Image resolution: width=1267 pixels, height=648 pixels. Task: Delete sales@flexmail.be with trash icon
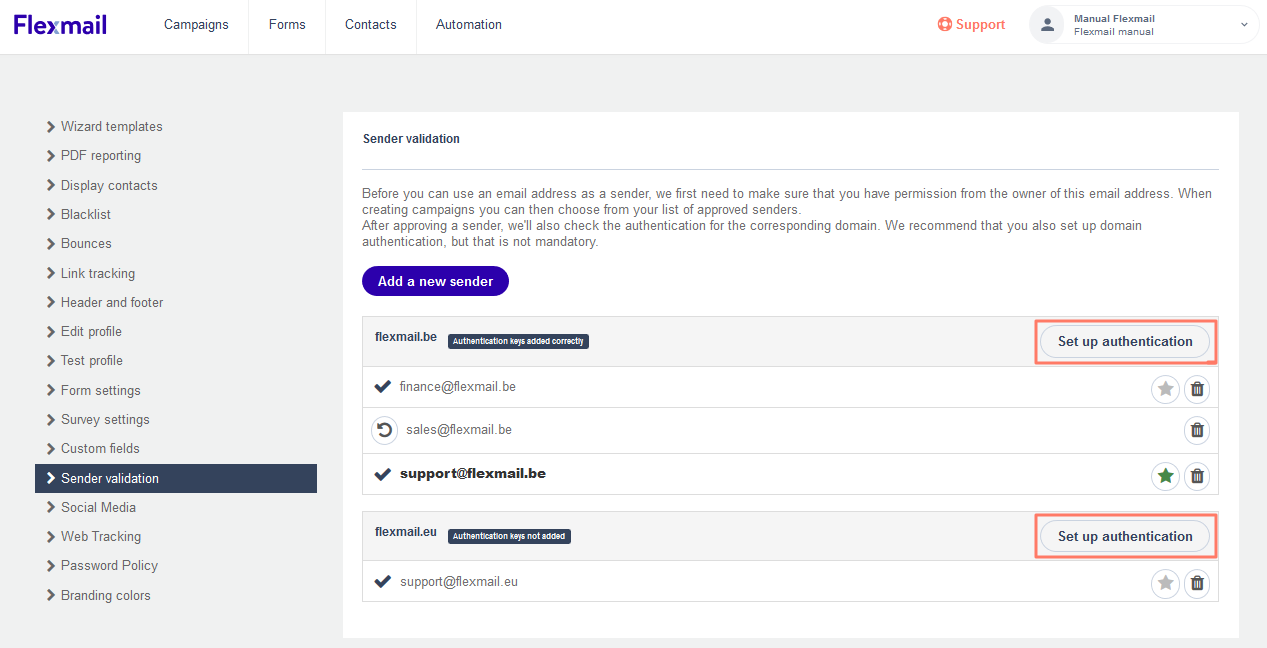(1197, 431)
